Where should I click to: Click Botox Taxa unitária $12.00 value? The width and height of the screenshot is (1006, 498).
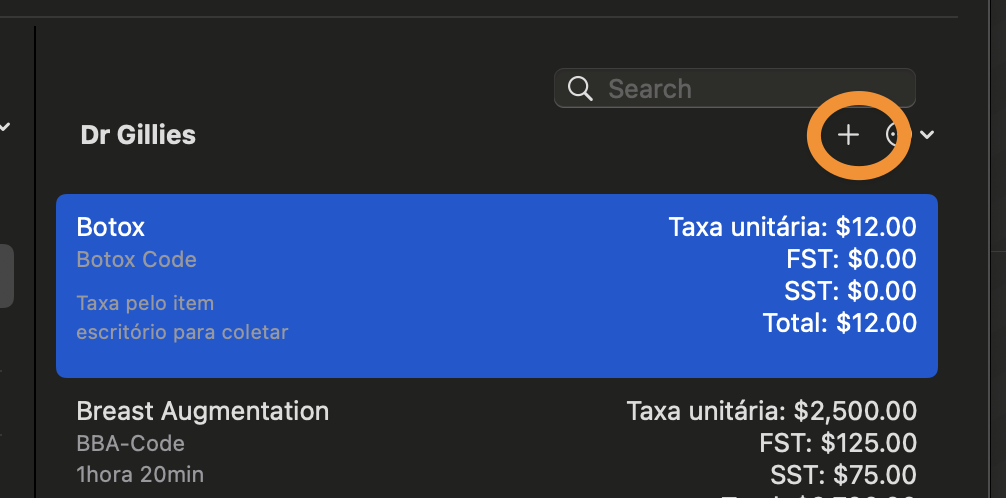tap(792, 227)
